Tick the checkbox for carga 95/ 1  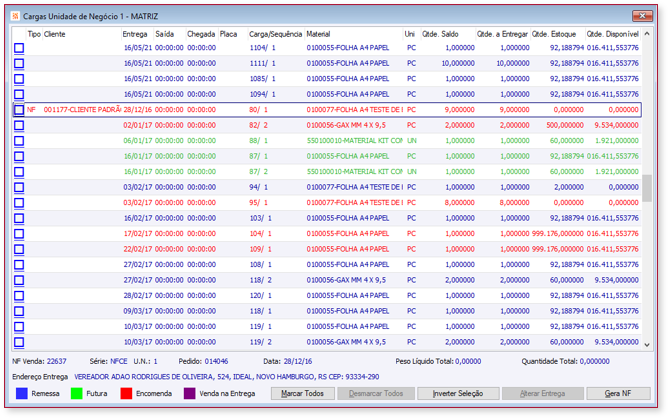[x=19, y=203]
